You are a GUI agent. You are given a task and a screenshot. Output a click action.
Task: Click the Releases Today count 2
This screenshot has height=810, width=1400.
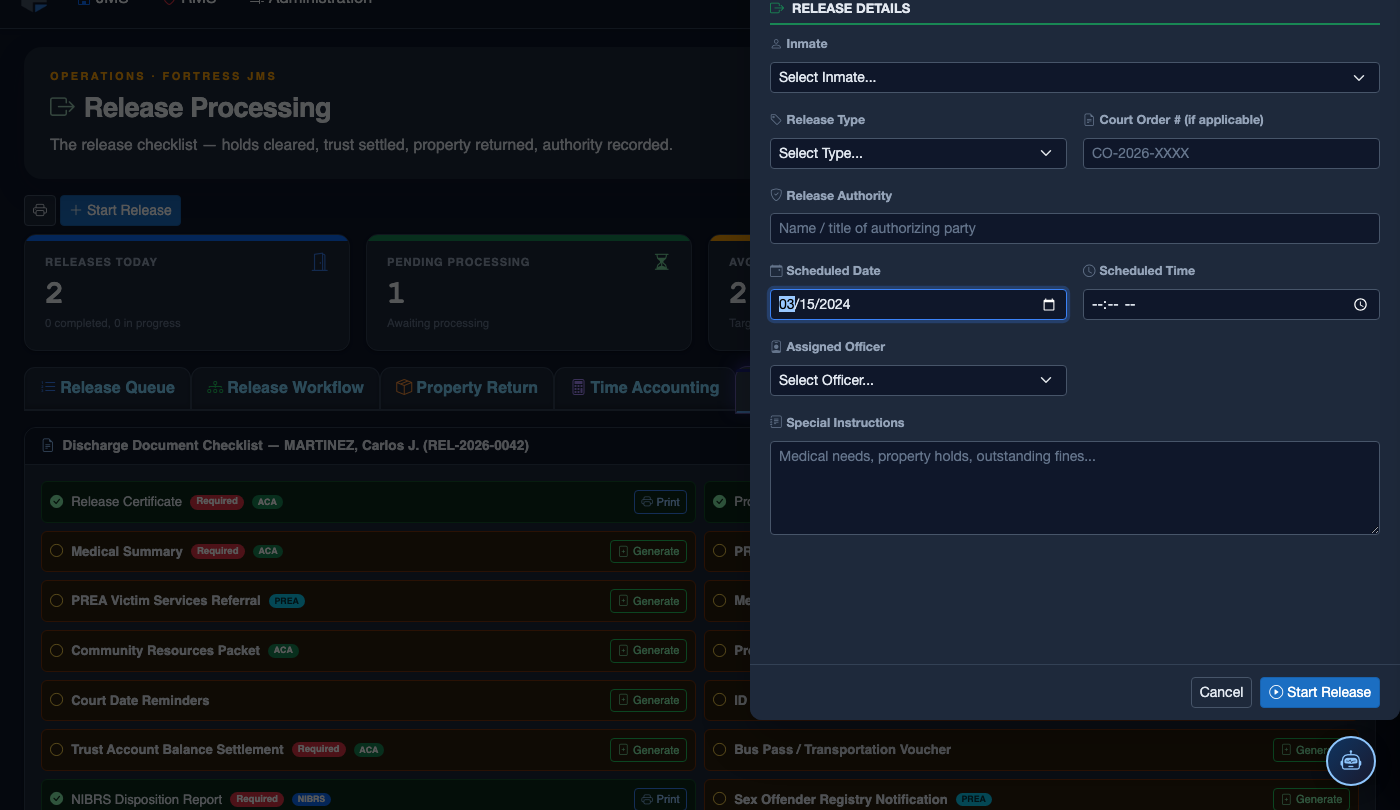tap(54, 293)
